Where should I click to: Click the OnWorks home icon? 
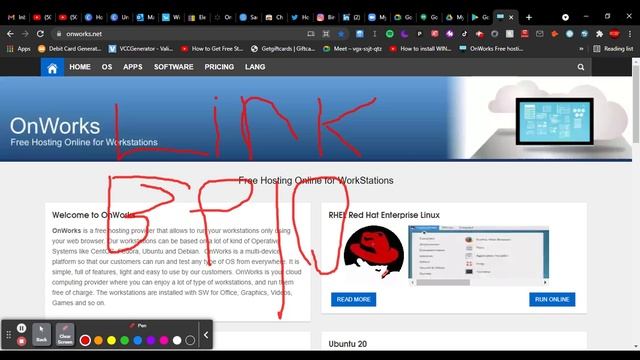pos(52,67)
